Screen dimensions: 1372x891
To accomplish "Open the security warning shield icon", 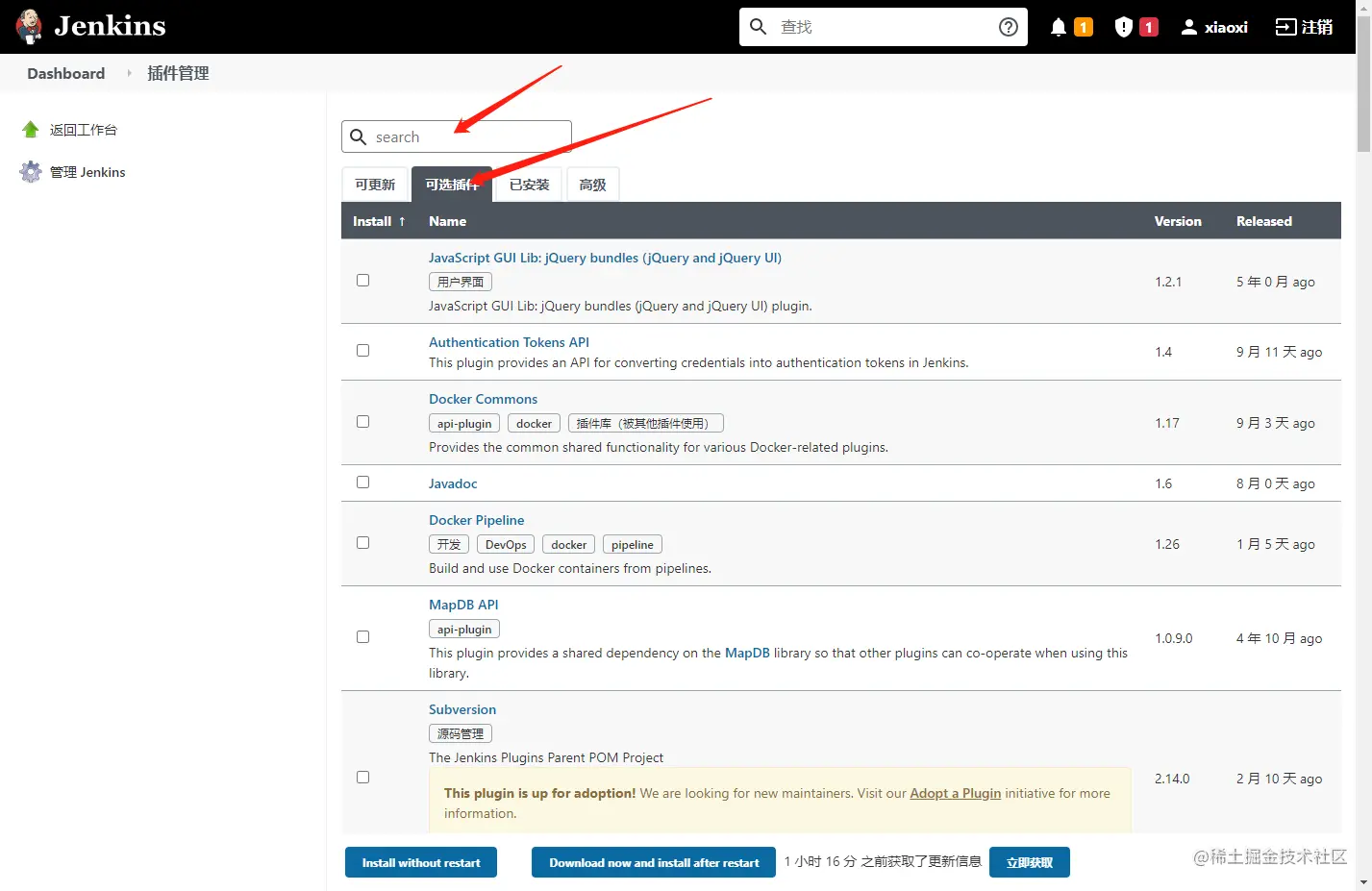I will [x=1123, y=27].
